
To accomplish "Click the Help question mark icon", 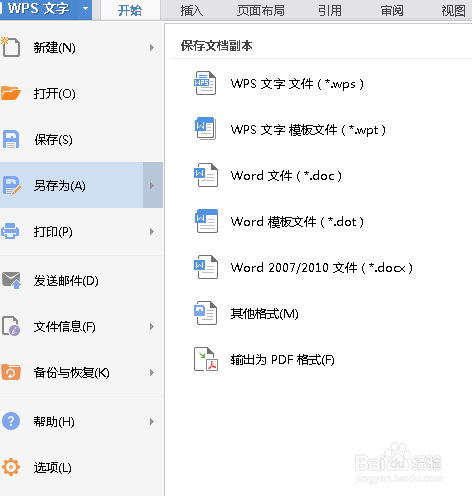I will click(x=11, y=421).
